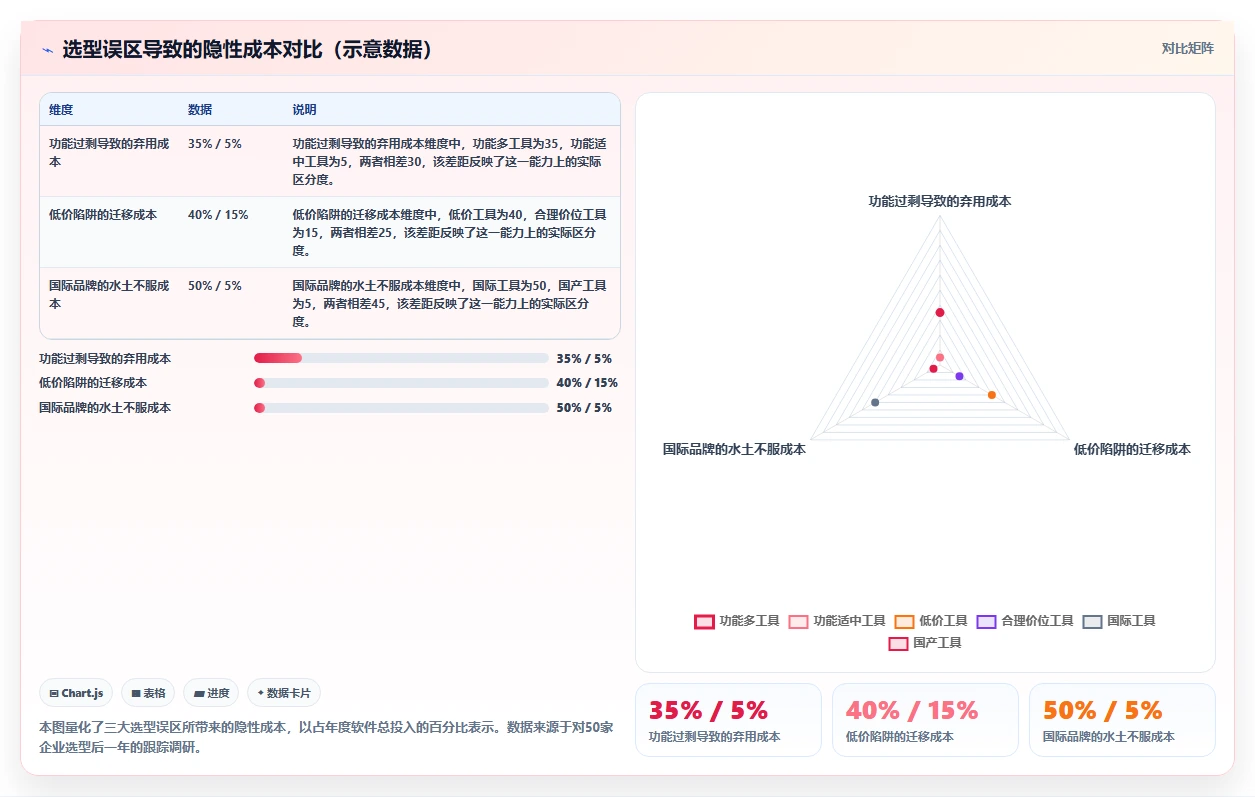
Task: Toggle the 国际工具 legend item
Action: 1119,621
